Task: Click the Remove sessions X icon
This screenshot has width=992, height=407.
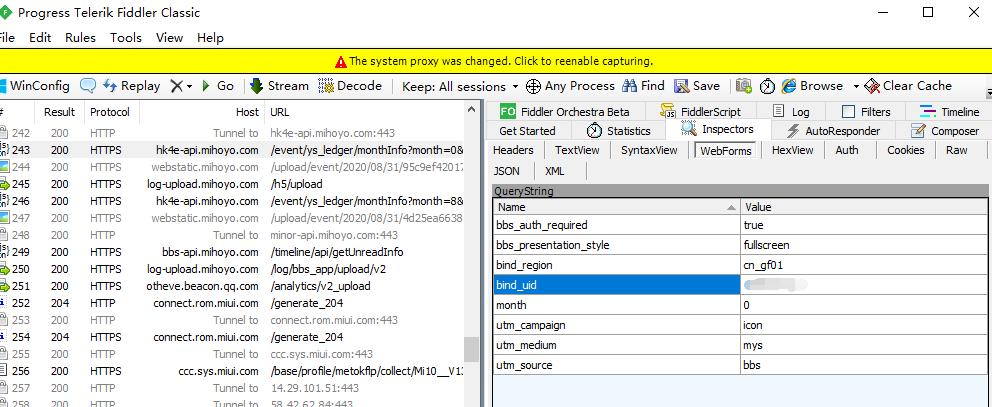Action: click(x=177, y=86)
